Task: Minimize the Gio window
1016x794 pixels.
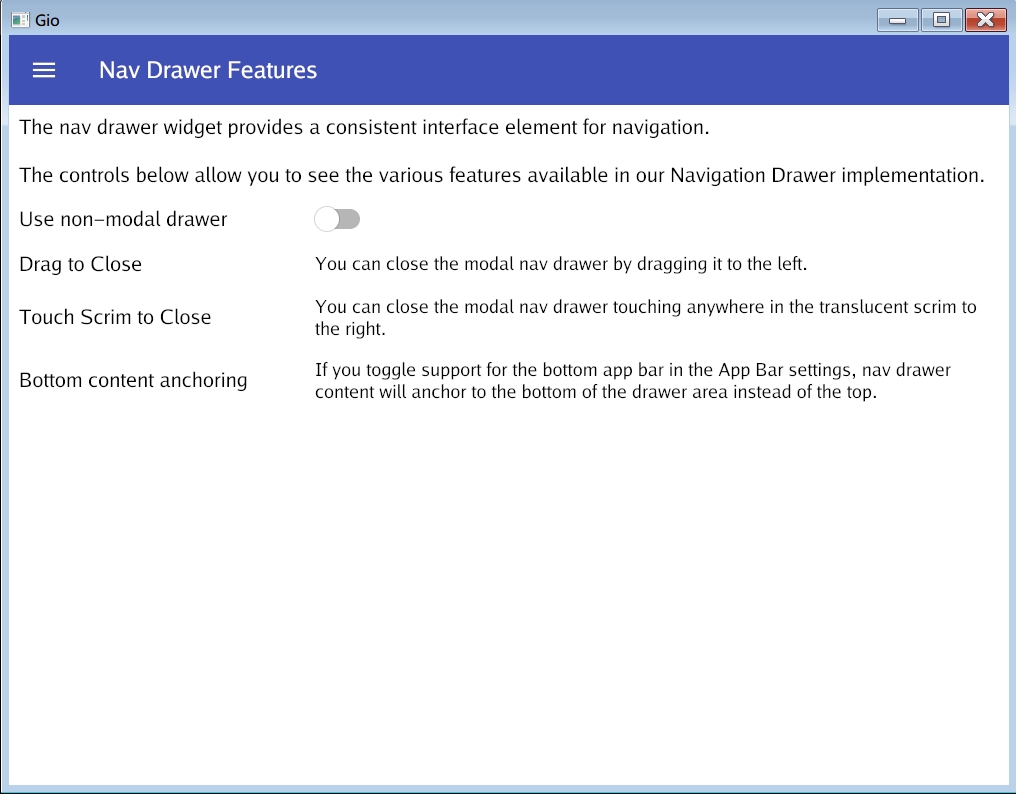Action: coord(898,19)
